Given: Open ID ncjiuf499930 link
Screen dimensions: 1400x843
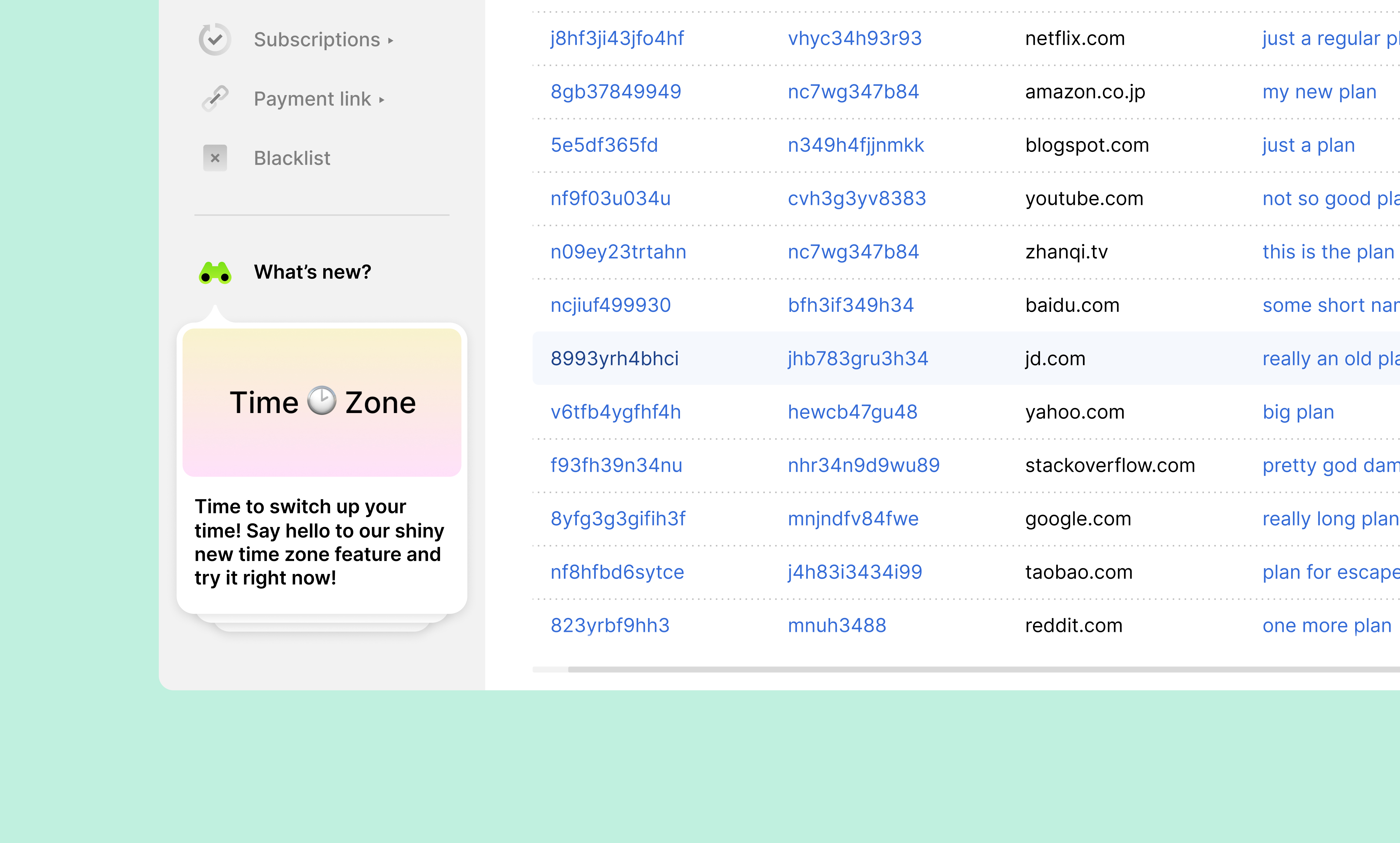Looking at the screenshot, I should click(611, 305).
